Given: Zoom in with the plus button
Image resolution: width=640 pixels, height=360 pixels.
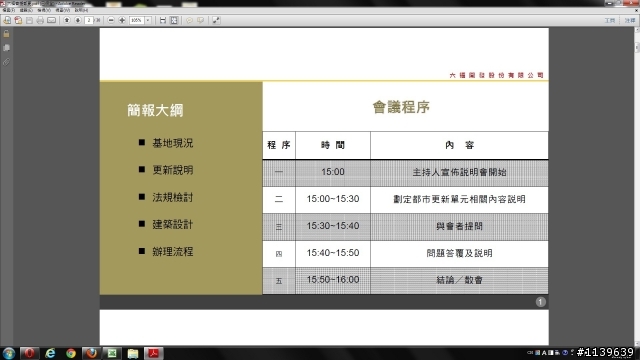Looking at the screenshot, I should point(122,20).
